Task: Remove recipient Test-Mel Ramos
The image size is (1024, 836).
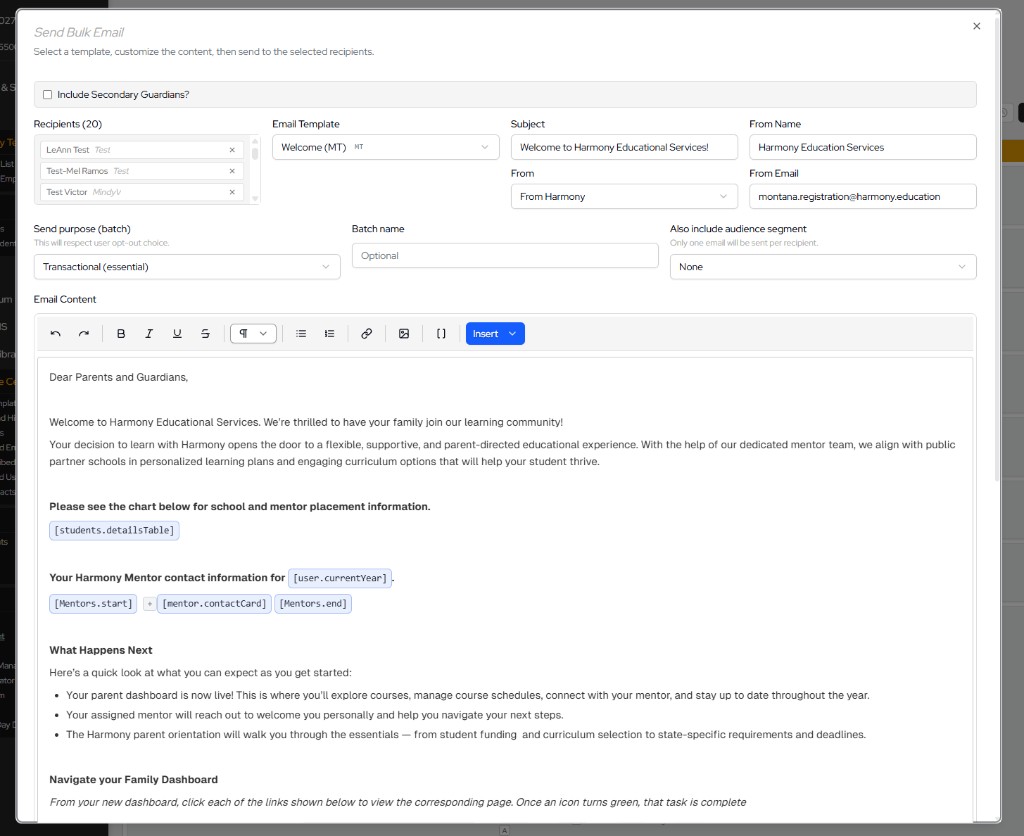Action: point(232,171)
